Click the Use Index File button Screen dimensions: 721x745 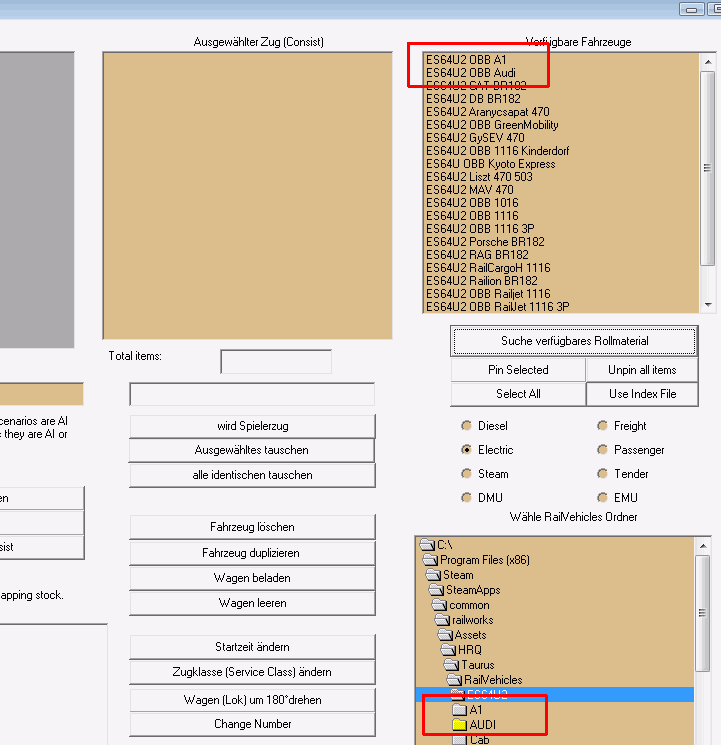point(642,394)
